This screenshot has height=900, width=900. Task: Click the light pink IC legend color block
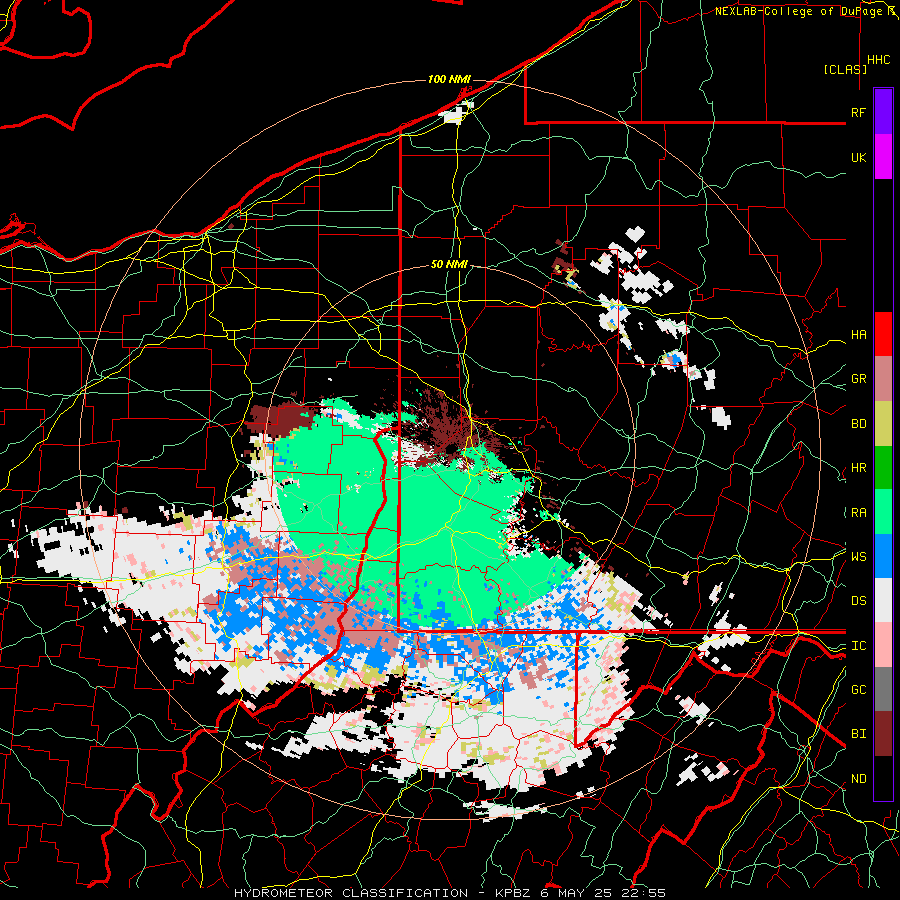pos(883,645)
